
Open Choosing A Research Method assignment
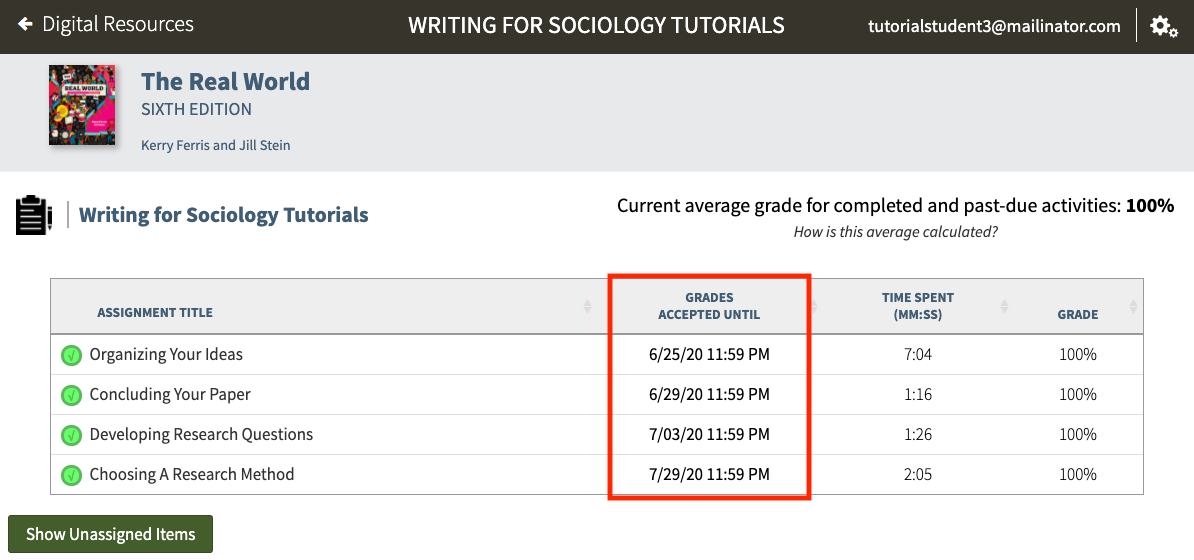pyautogui.click(x=192, y=475)
